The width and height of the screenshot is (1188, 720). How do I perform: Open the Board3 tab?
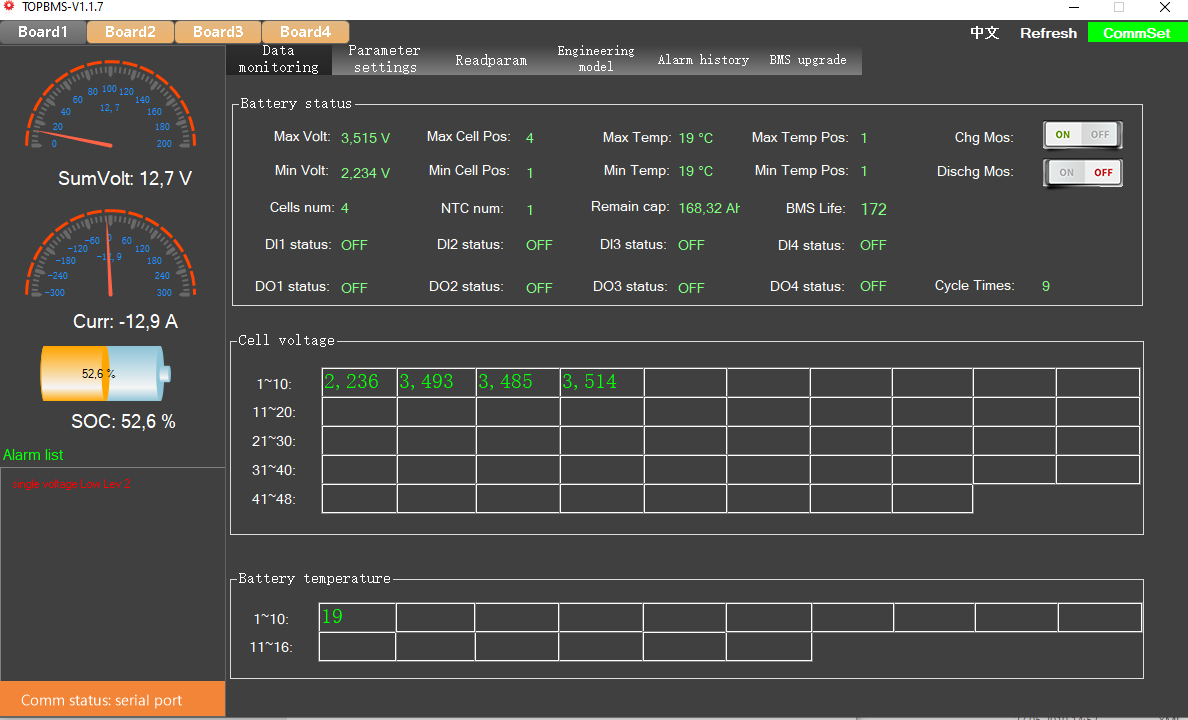(218, 32)
